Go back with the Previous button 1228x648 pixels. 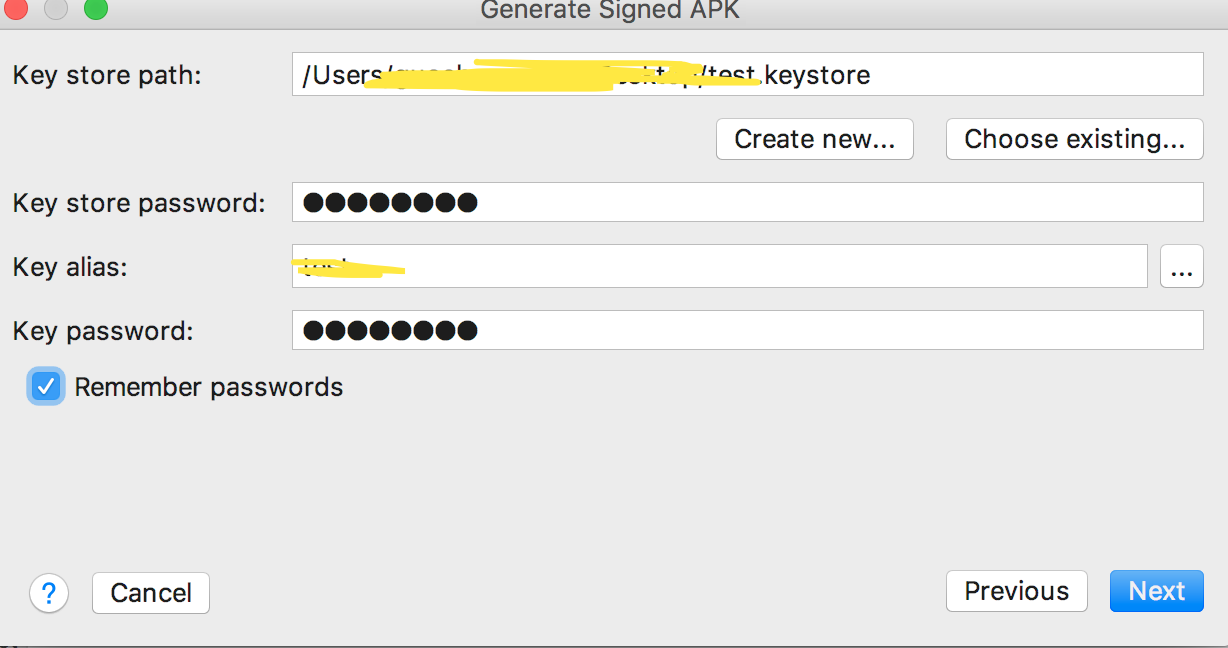point(1016,591)
